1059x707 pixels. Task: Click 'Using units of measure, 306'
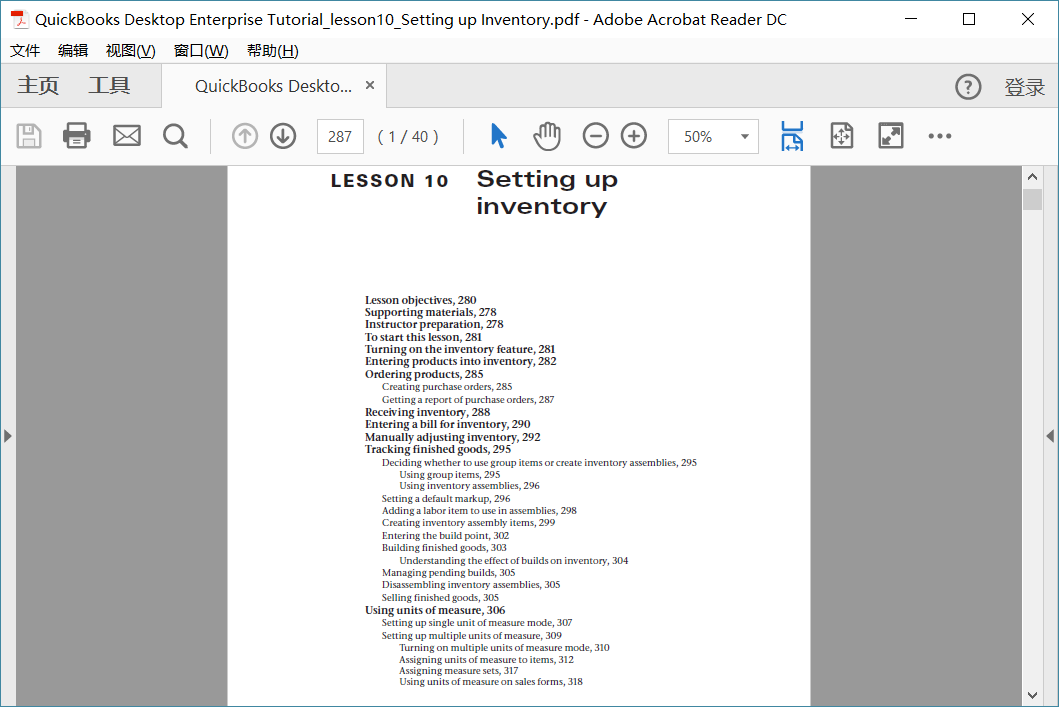point(435,610)
